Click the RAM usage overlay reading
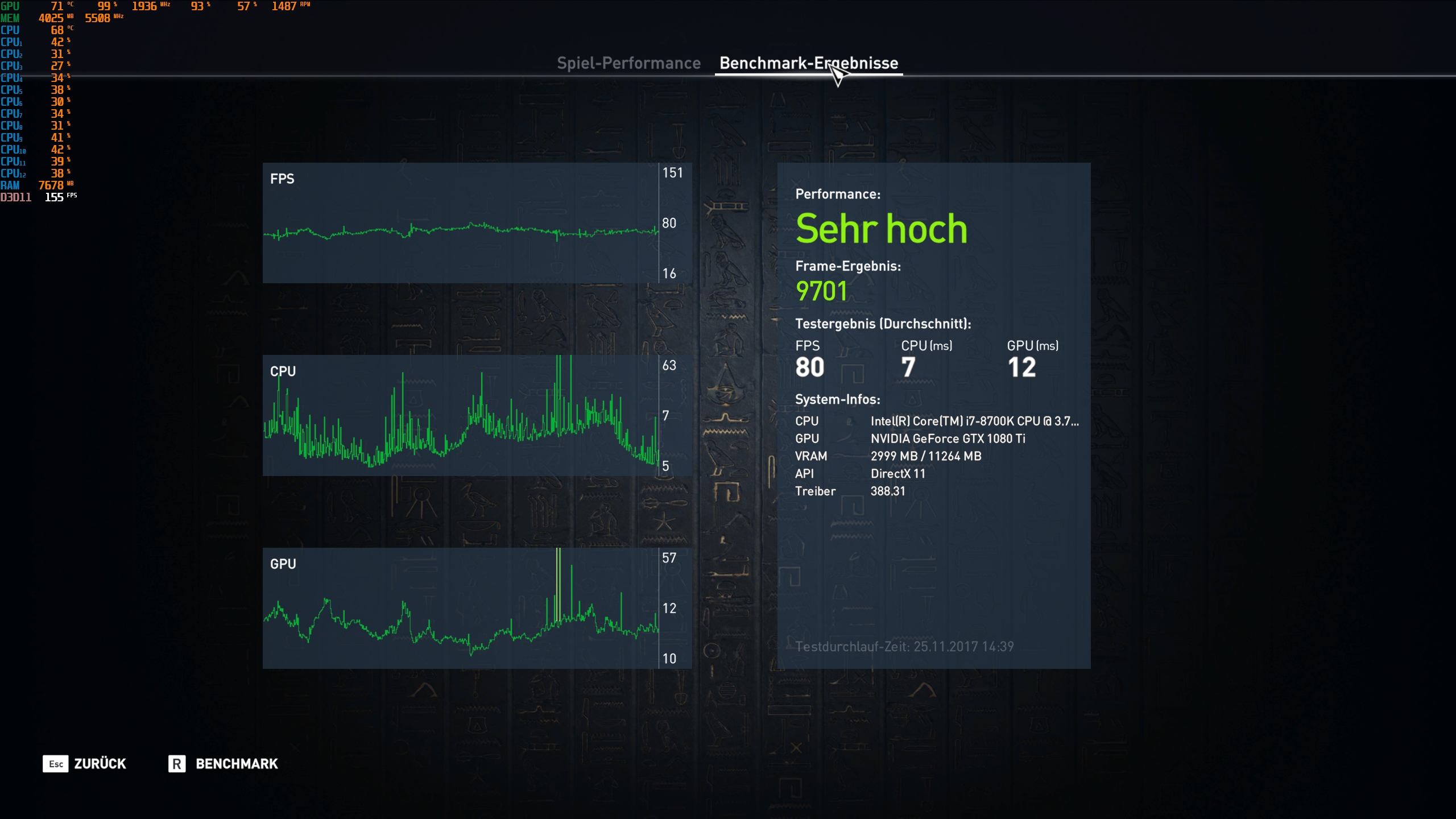 51,185
